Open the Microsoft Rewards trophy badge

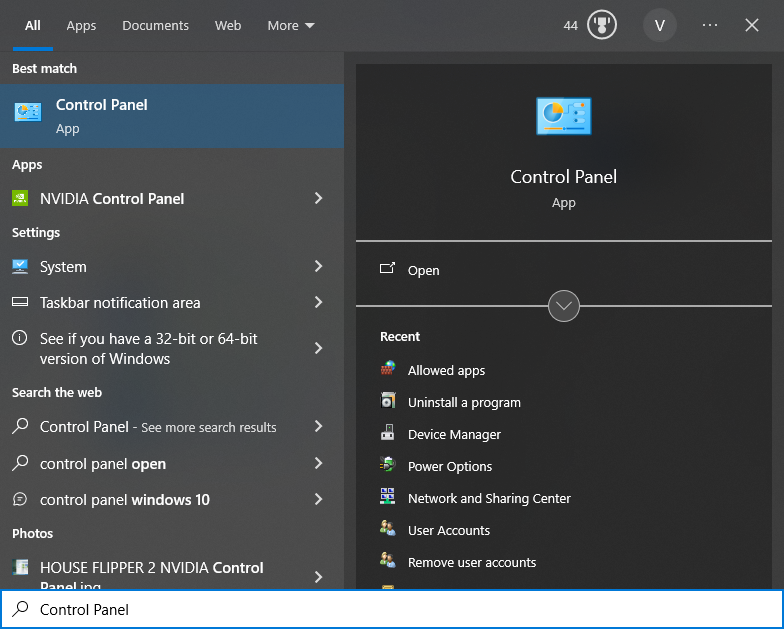click(x=602, y=25)
